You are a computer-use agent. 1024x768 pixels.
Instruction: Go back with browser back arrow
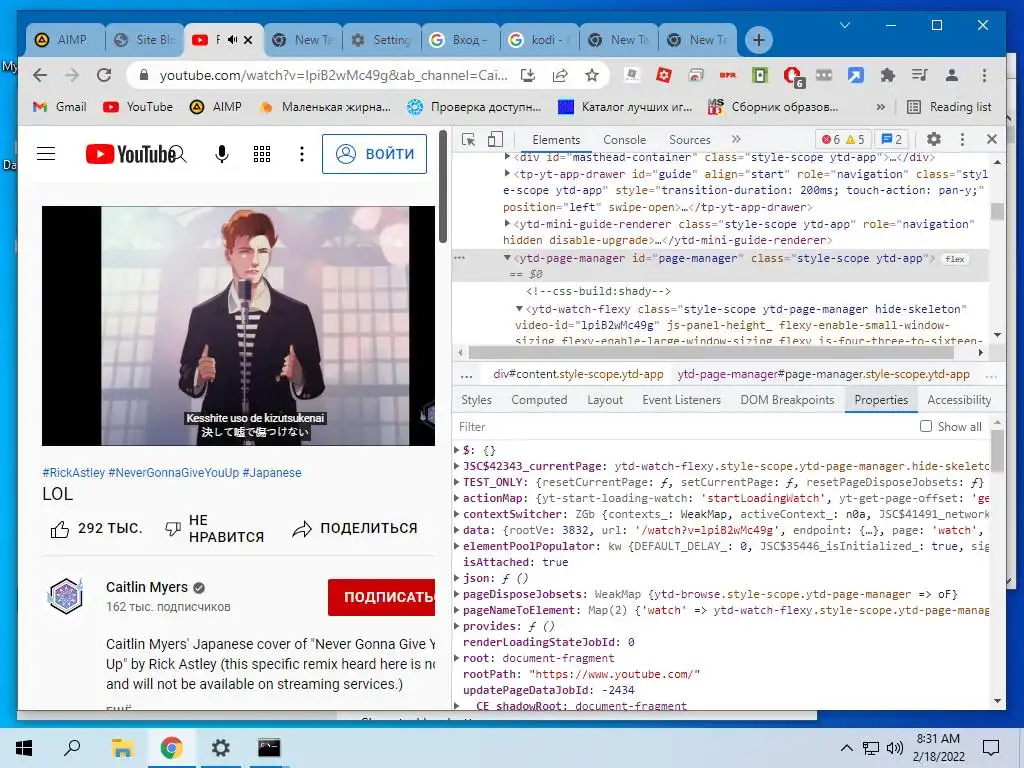pos(40,75)
